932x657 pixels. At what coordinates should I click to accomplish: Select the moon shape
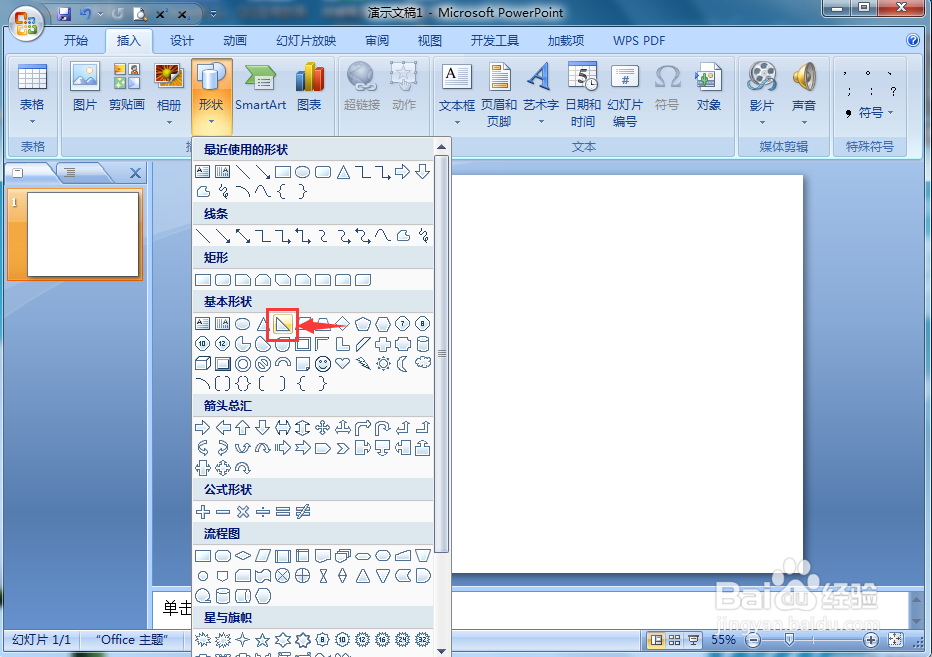403,363
